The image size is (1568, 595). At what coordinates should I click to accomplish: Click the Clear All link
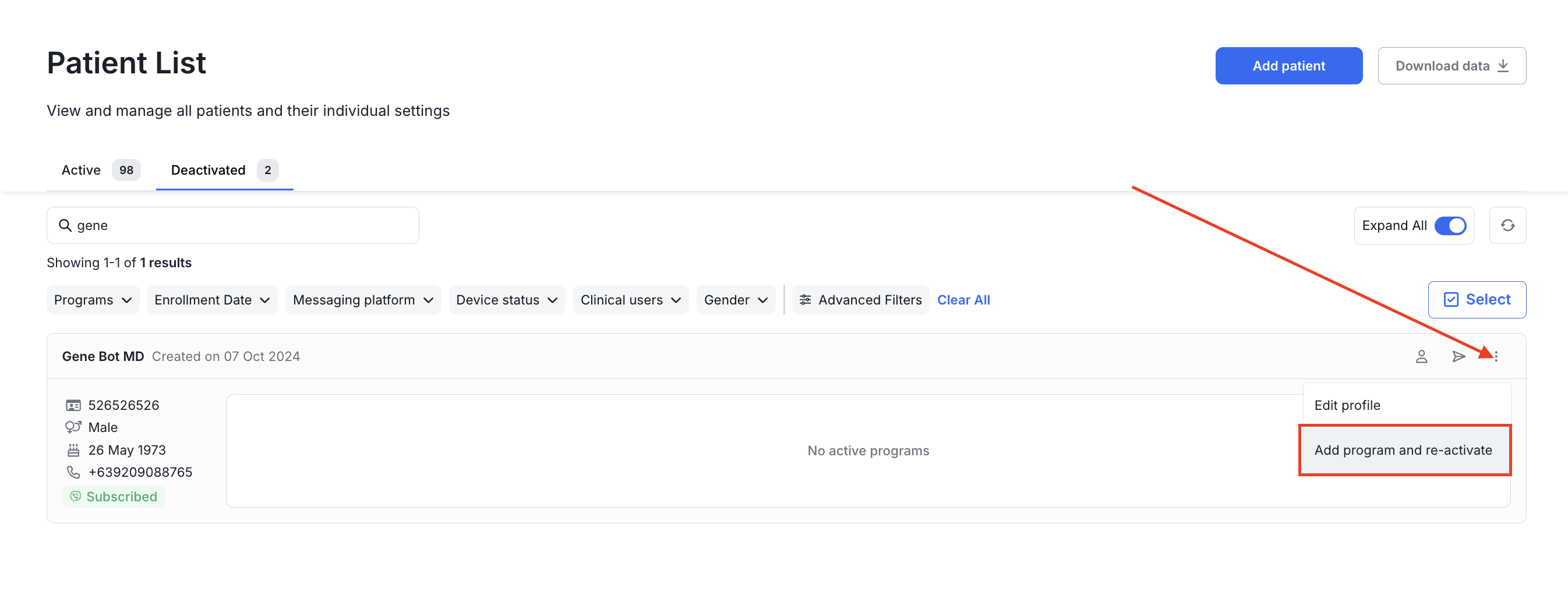963,299
